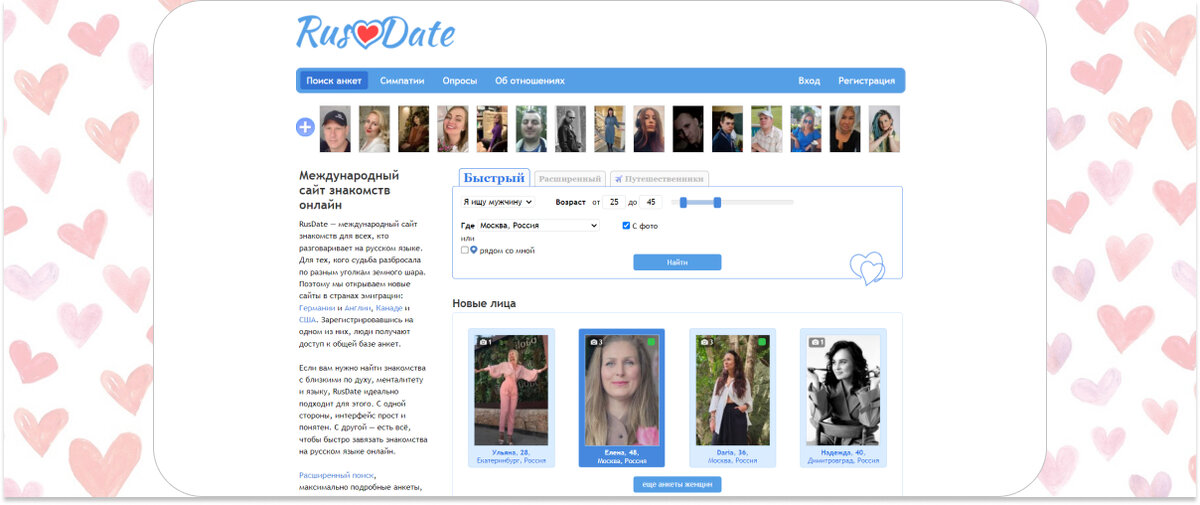The width and height of the screenshot is (1200, 505).
Task: Click the RusDate heart logo
Action: click(376, 32)
